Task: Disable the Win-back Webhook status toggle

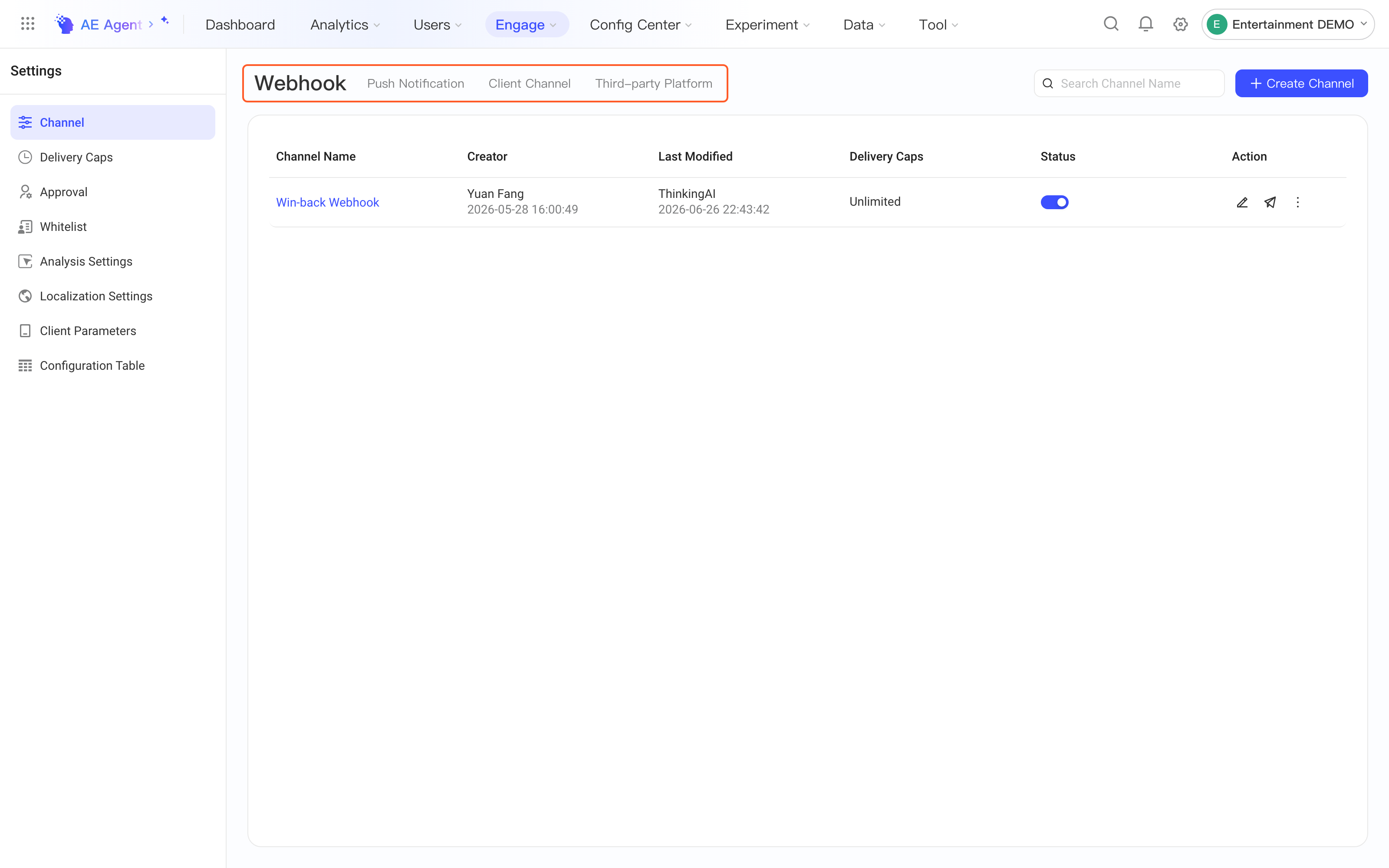Action: 1054,202
